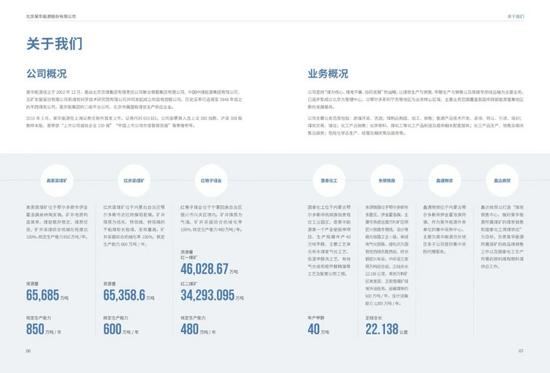Click the circle badge above the 46,028.67 column
This screenshot has width=550, height=373.
point(211,180)
